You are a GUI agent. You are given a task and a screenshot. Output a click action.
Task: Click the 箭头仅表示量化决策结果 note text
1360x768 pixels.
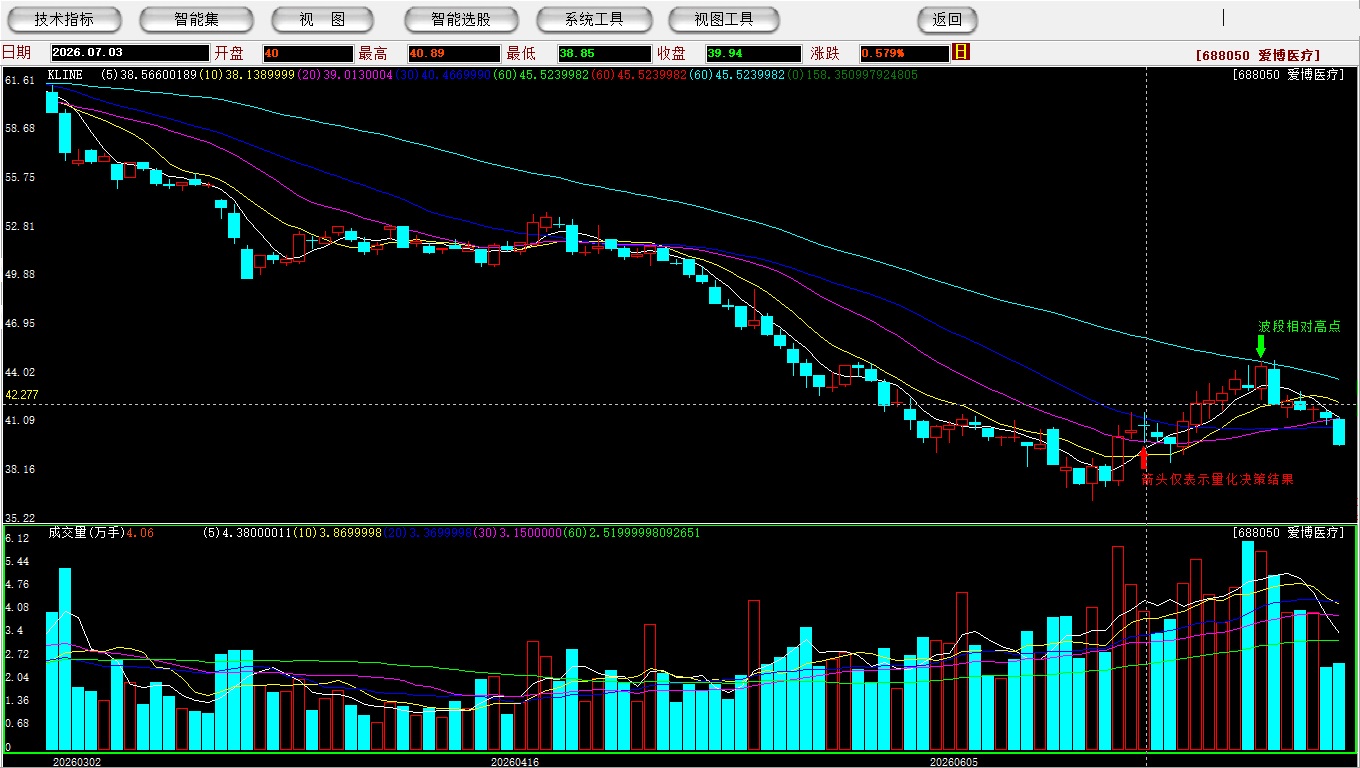pyautogui.click(x=1218, y=479)
